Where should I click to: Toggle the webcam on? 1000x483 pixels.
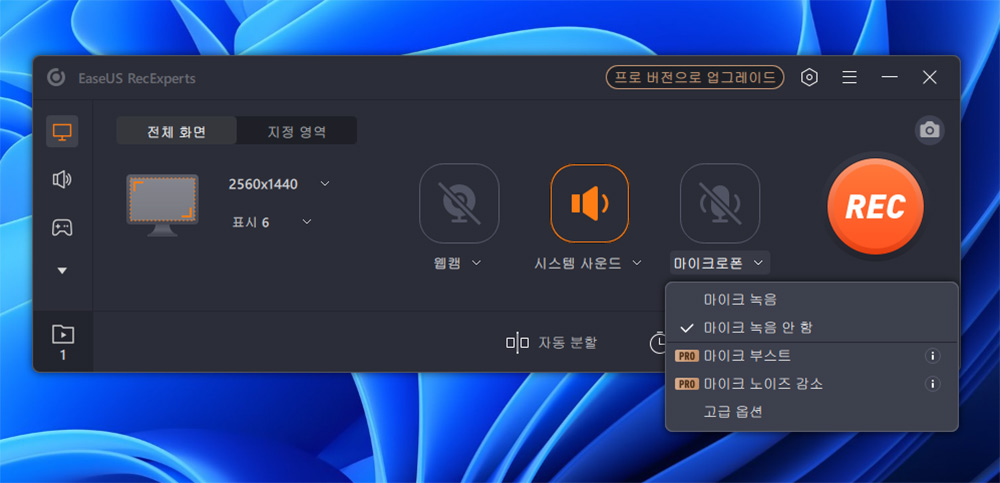(x=459, y=203)
